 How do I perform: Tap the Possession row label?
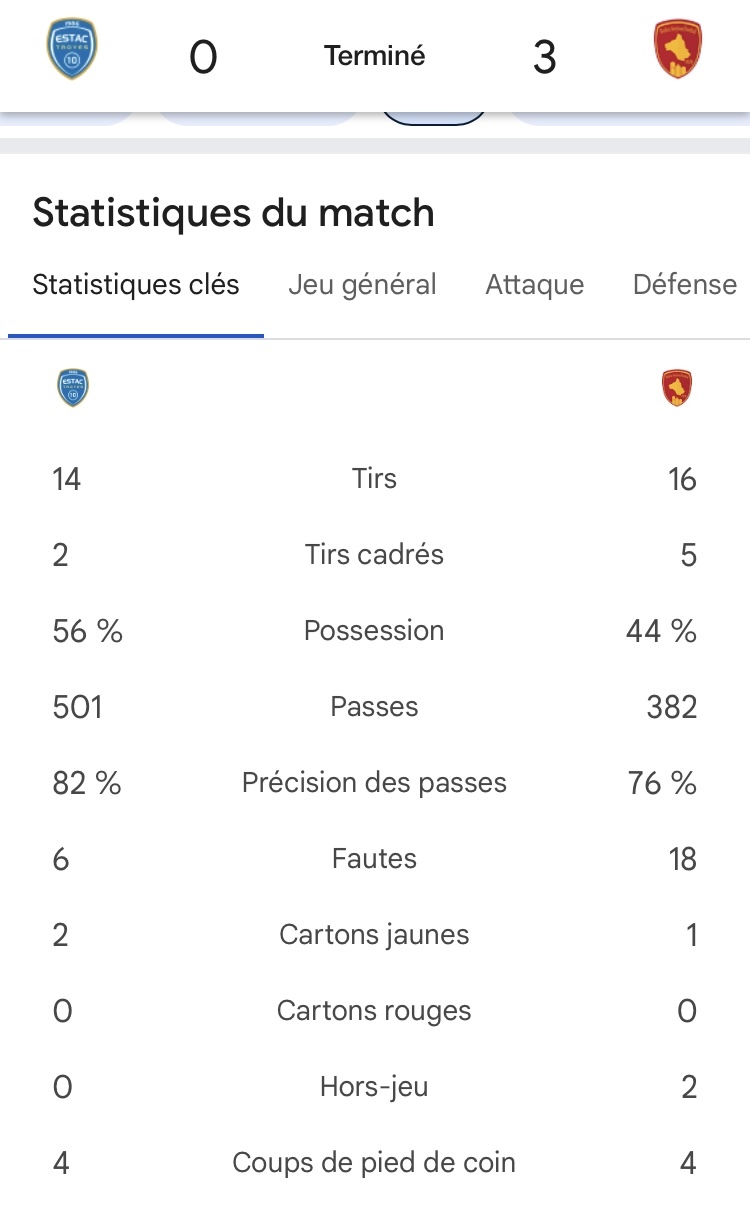[x=375, y=631]
